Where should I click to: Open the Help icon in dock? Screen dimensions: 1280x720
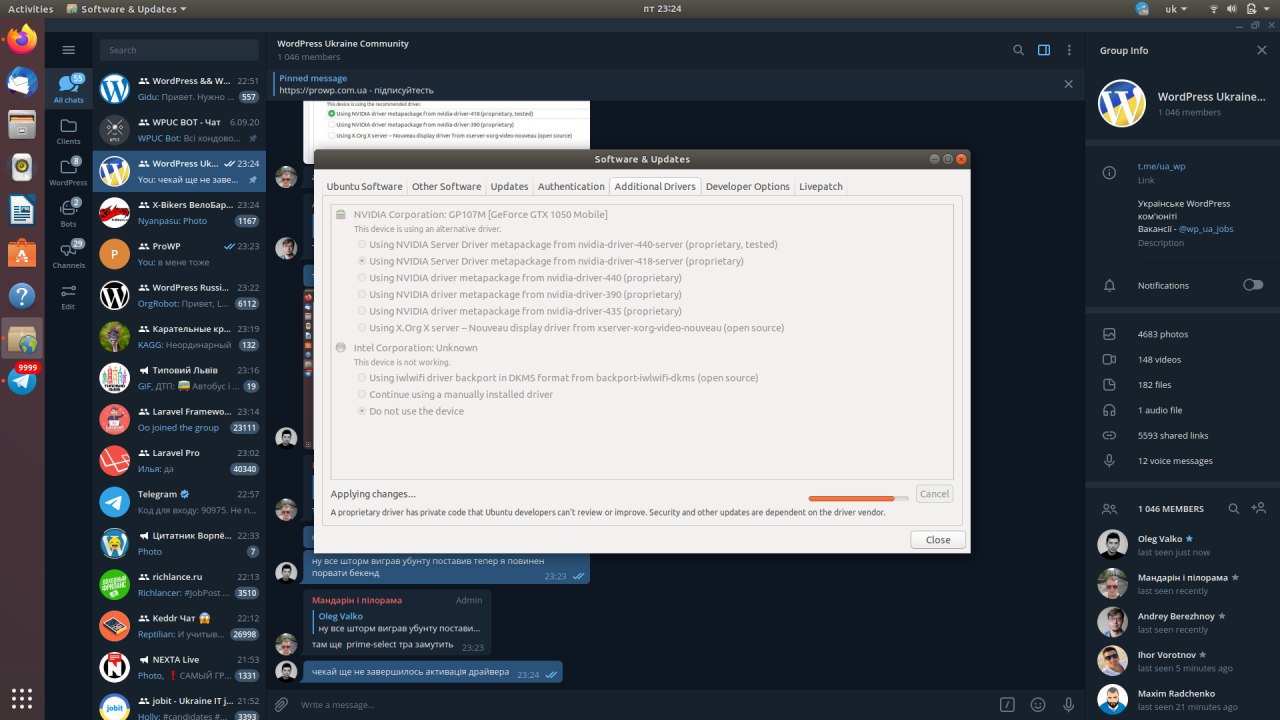pyautogui.click(x=22, y=295)
